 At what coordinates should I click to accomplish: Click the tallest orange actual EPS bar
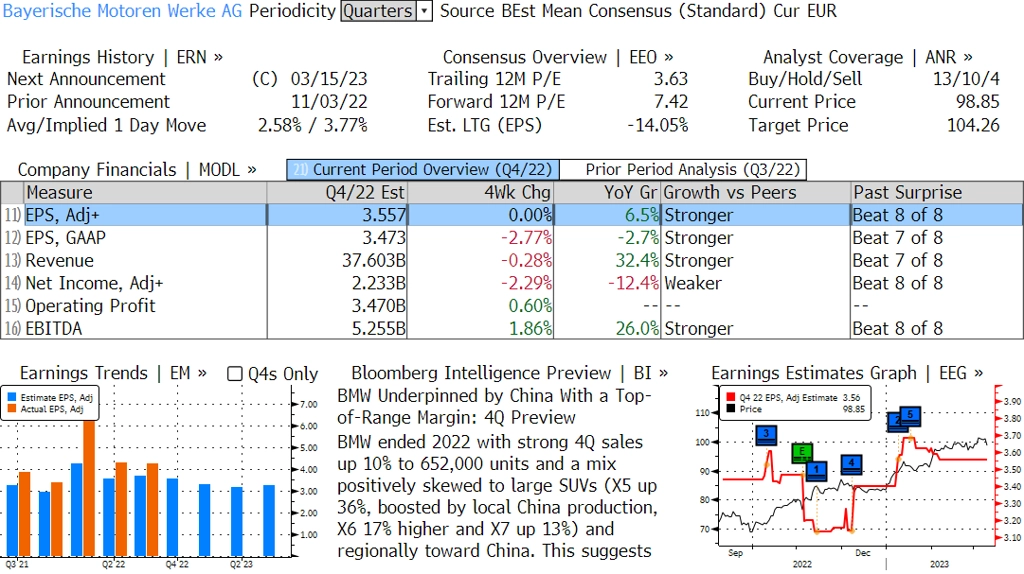89,488
